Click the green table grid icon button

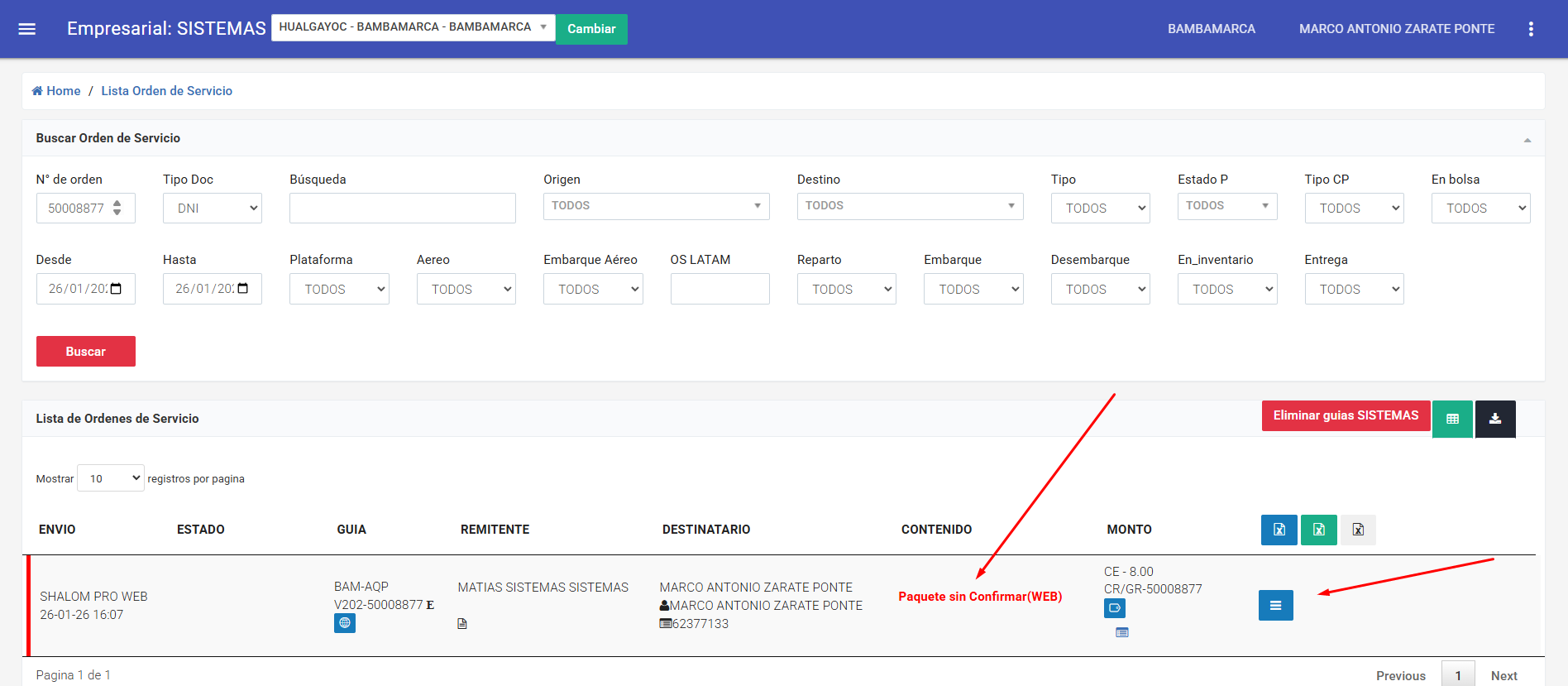pyautogui.click(x=1452, y=419)
